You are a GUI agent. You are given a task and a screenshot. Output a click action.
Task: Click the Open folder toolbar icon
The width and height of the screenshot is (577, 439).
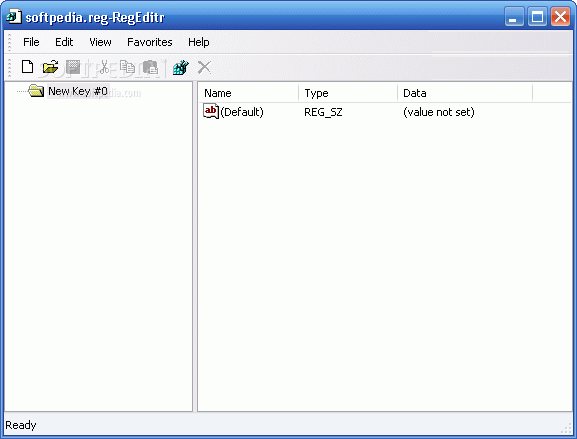pyautogui.click(x=50, y=67)
